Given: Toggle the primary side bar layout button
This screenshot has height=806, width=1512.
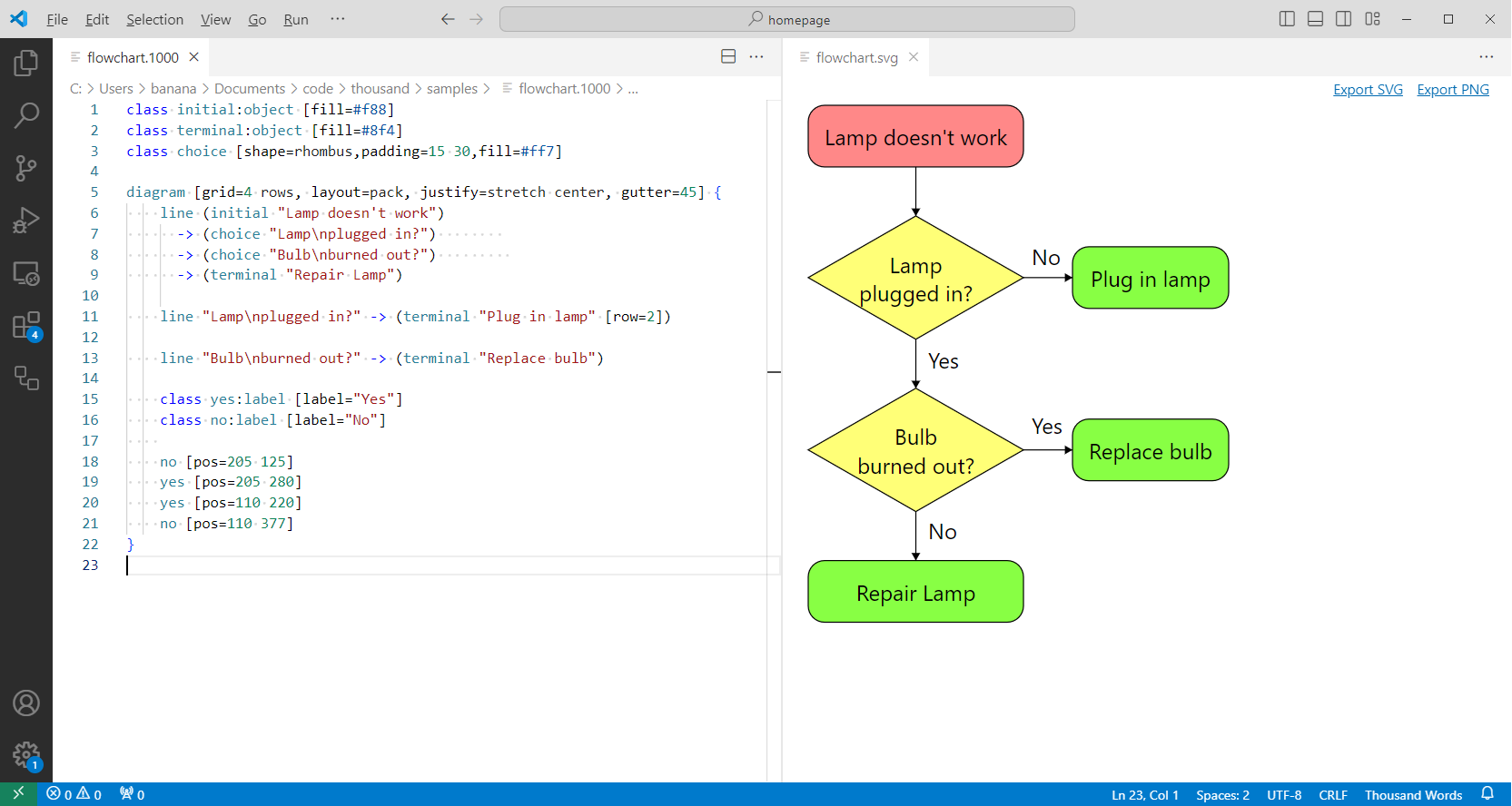Looking at the screenshot, I should tap(1287, 19).
